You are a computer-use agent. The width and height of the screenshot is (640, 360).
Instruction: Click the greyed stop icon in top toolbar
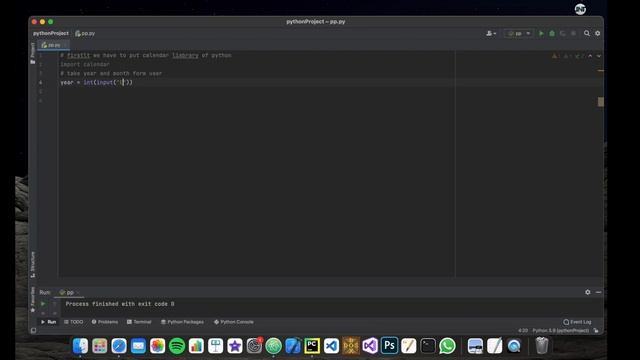point(573,33)
